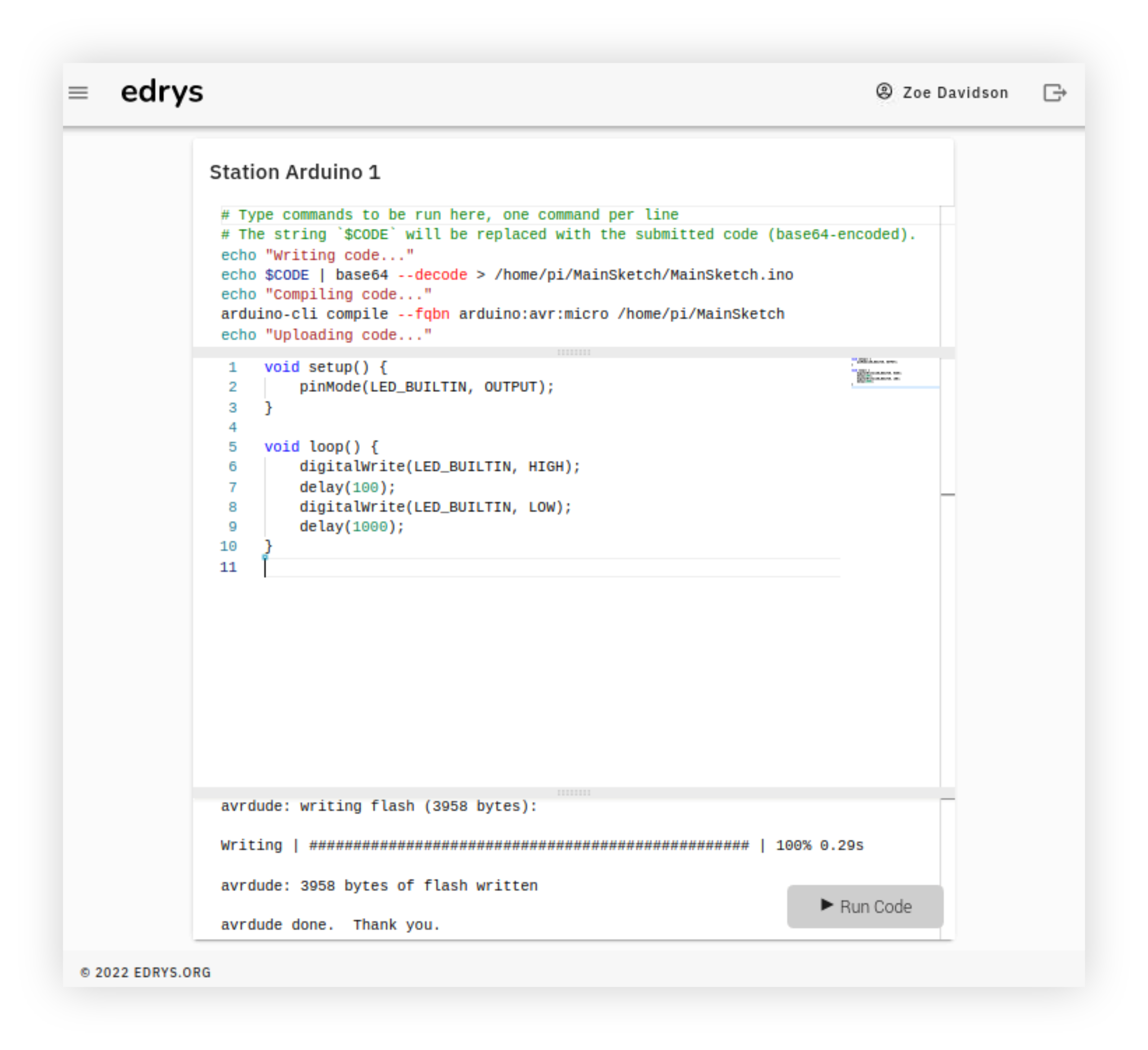Click line number 5 in the gutter
1148x1050 pixels.
click(x=232, y=447)
